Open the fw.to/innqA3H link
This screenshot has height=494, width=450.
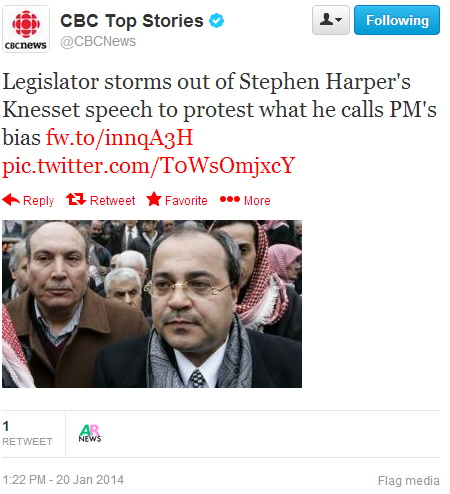tap(119, 137)
